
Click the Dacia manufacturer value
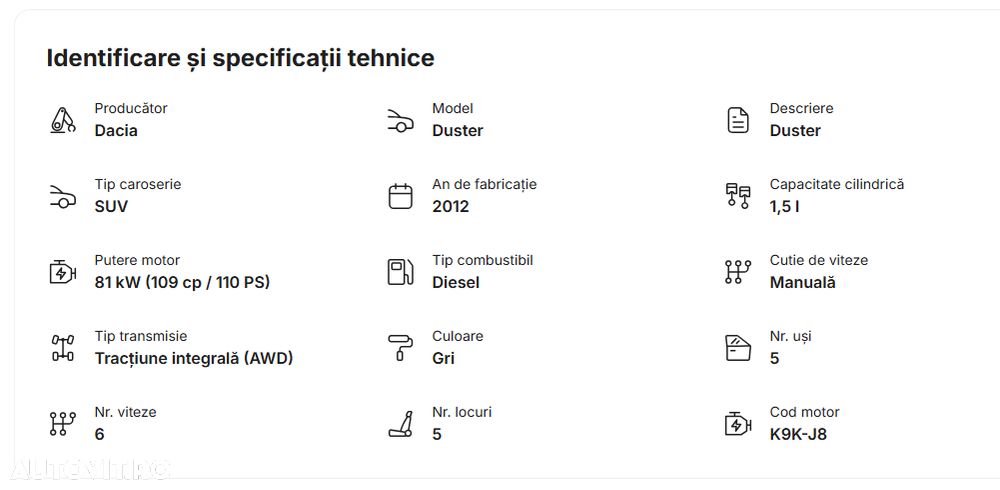116,131
